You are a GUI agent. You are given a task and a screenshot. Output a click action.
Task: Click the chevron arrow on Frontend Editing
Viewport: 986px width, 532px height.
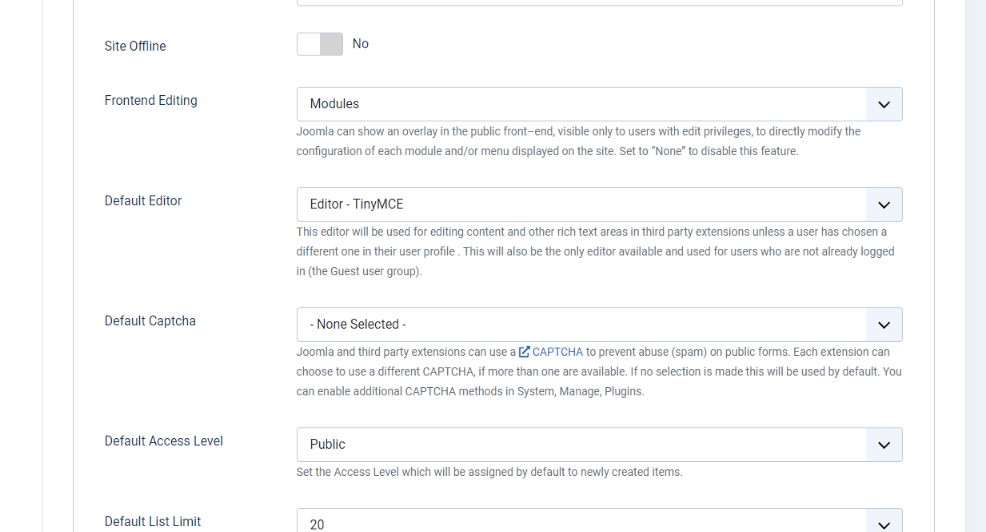tap(884, 104)
